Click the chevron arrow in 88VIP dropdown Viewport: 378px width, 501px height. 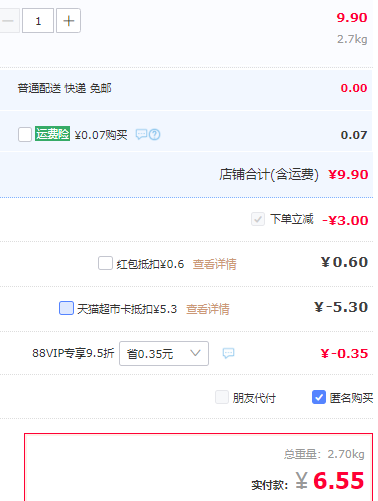tap(195, 353)
